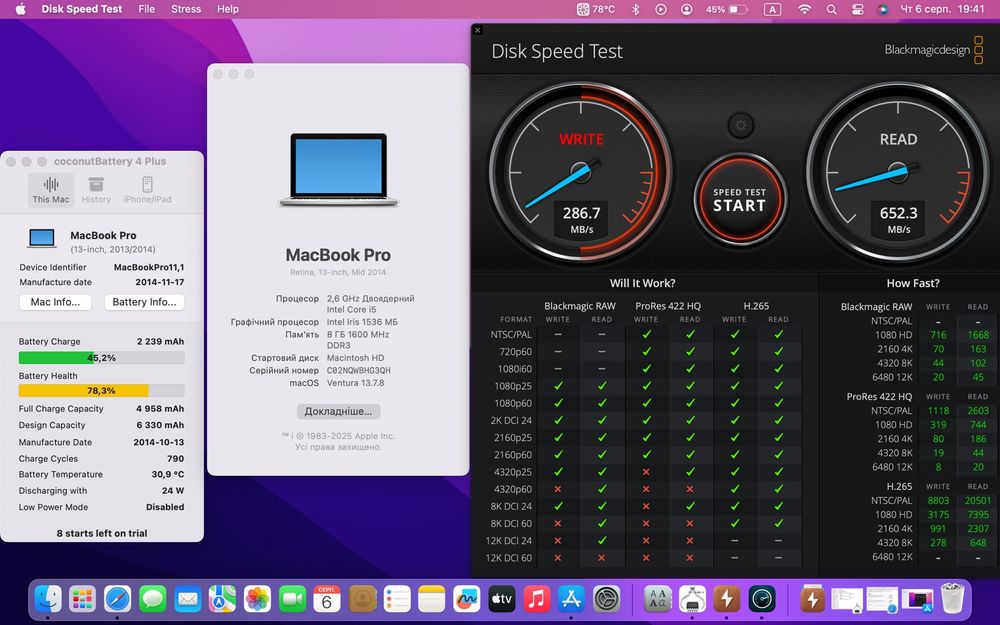Screen dimensions: 1000x625
Task: Open the File menu
Action: tap(147, 9)
